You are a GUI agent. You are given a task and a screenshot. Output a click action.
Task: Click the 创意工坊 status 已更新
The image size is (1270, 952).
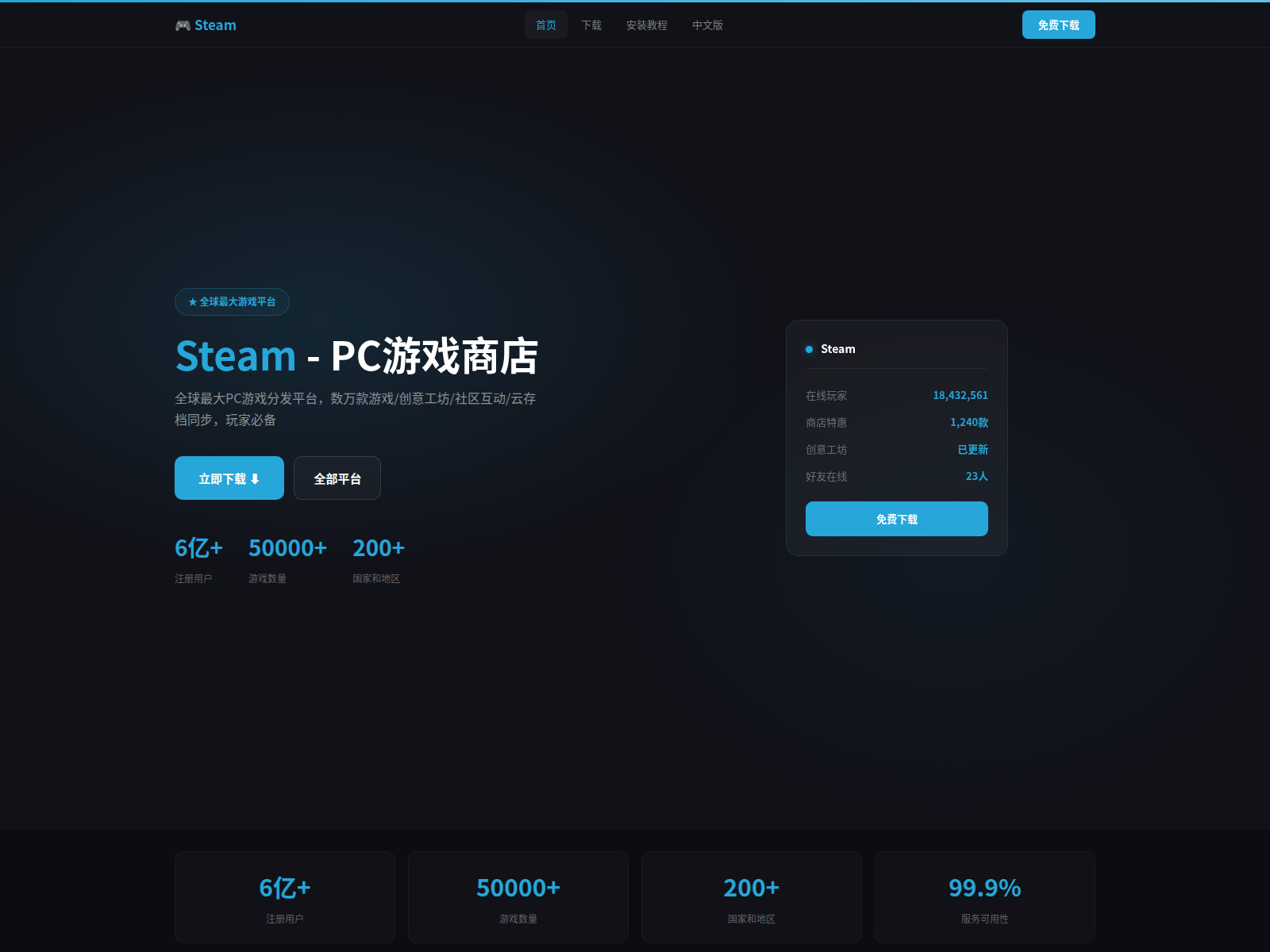click(972, 449)
